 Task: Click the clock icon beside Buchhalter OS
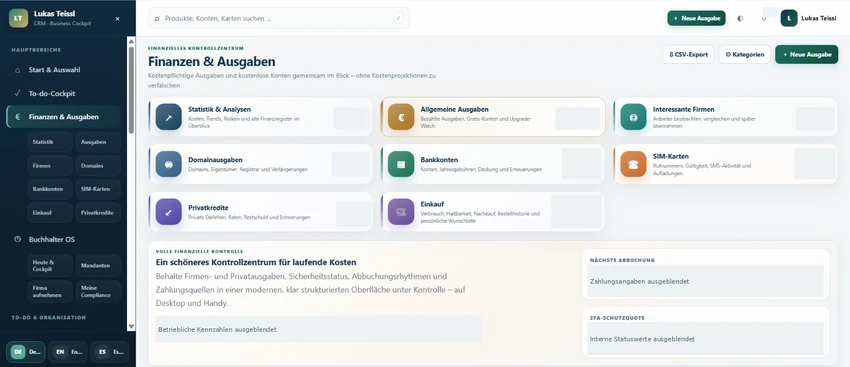(x=17, y=239)
